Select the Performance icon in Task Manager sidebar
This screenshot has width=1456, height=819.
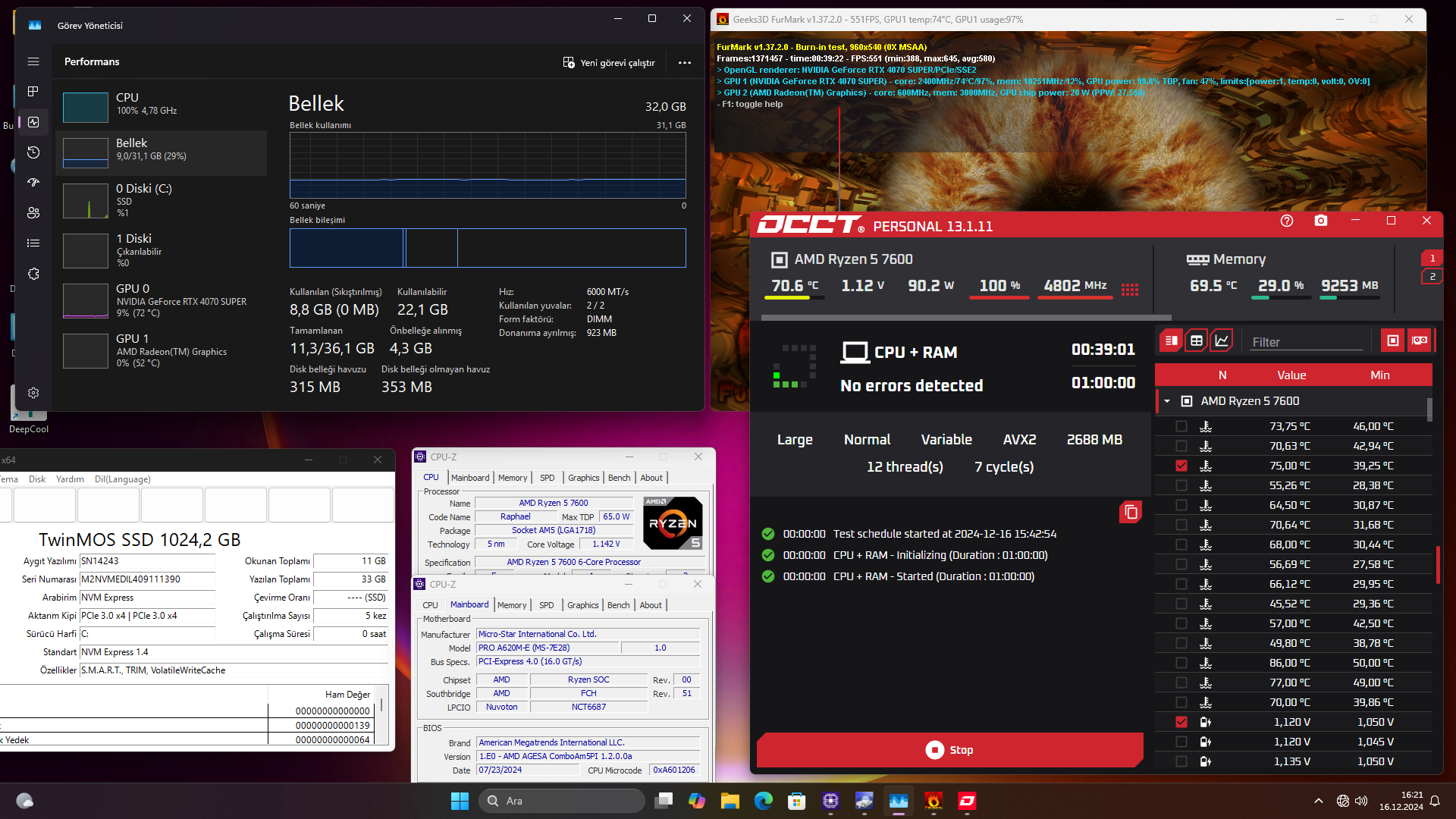click(x=33, y=122)
